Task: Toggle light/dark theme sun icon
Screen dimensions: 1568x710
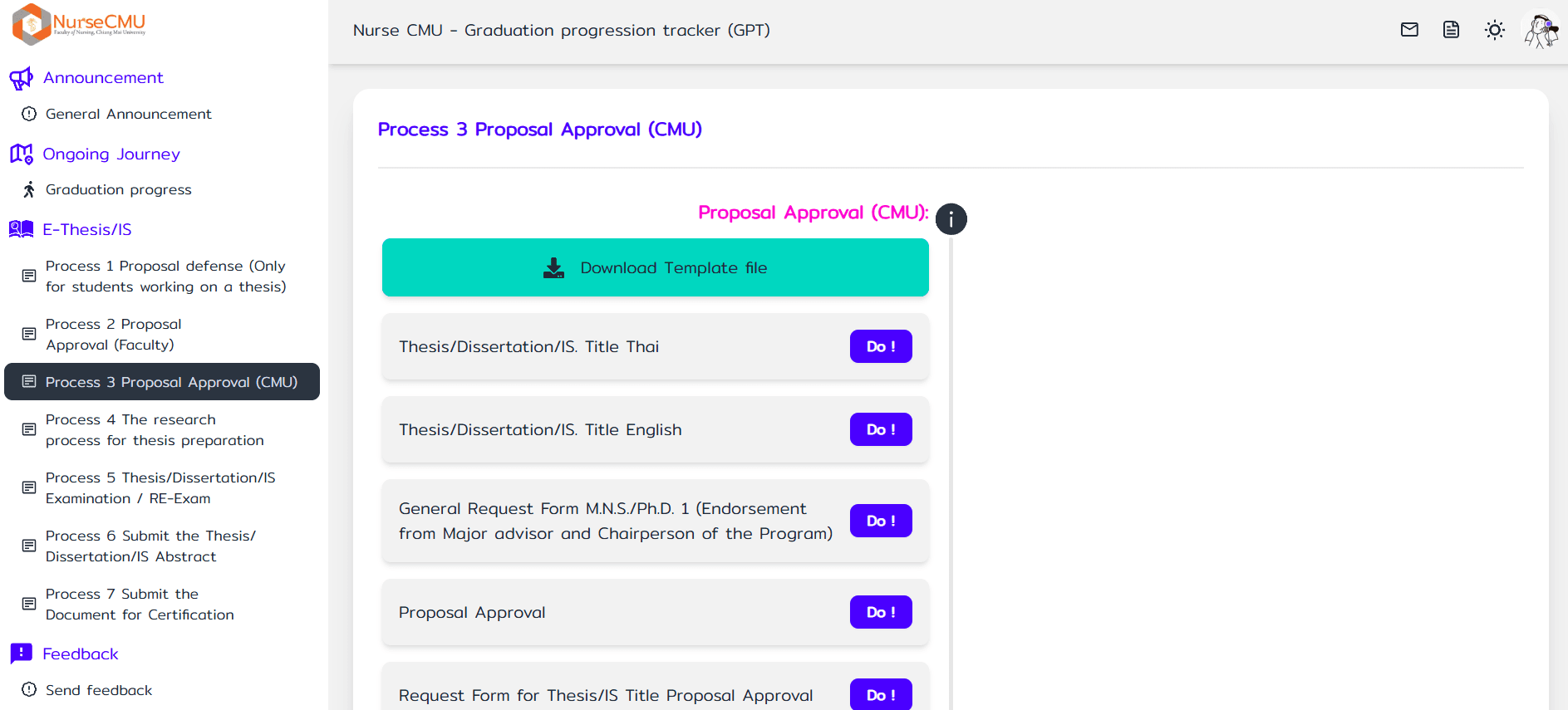Action: (x=1494, y=30)
